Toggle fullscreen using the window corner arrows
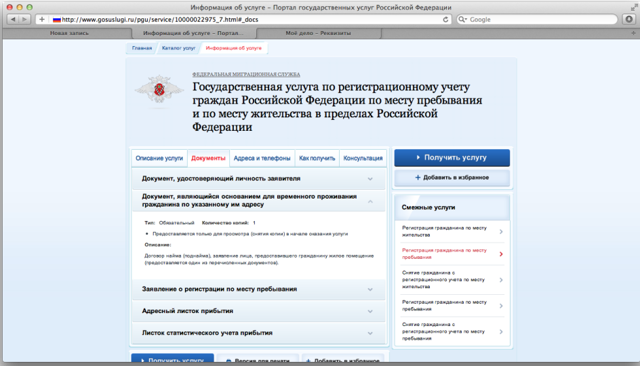Image resolution: width=640 pixels, height=366 pixels. [633, 7]
